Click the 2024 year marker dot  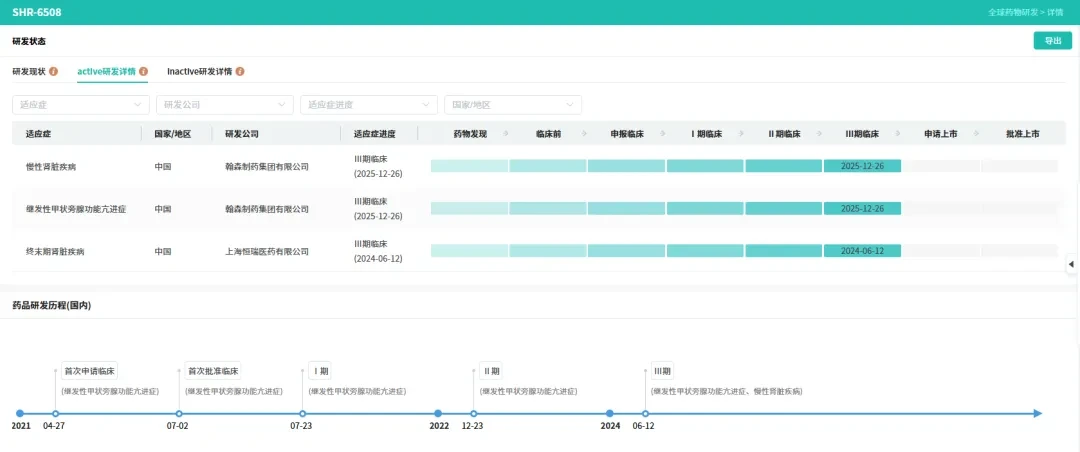point(610,413)
